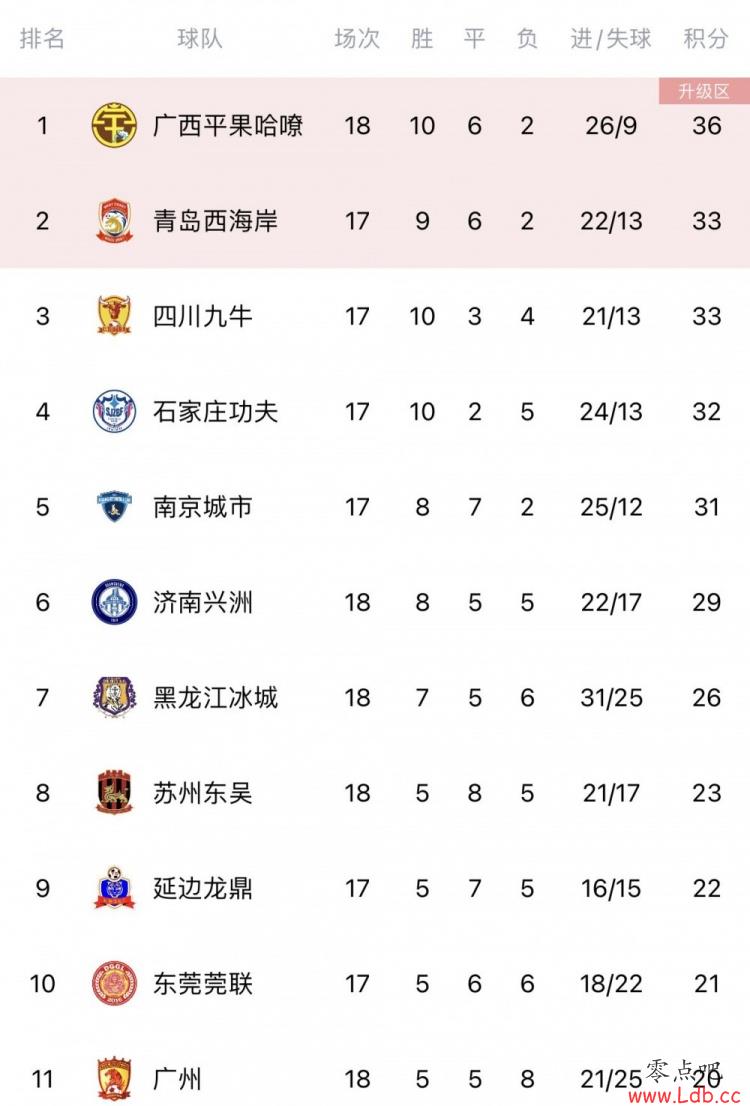This screenshot has width=750, height=1106.
Task: Select the 苏州东吴 striped logo
Action: pyautogui.click(x=114, y=793)
